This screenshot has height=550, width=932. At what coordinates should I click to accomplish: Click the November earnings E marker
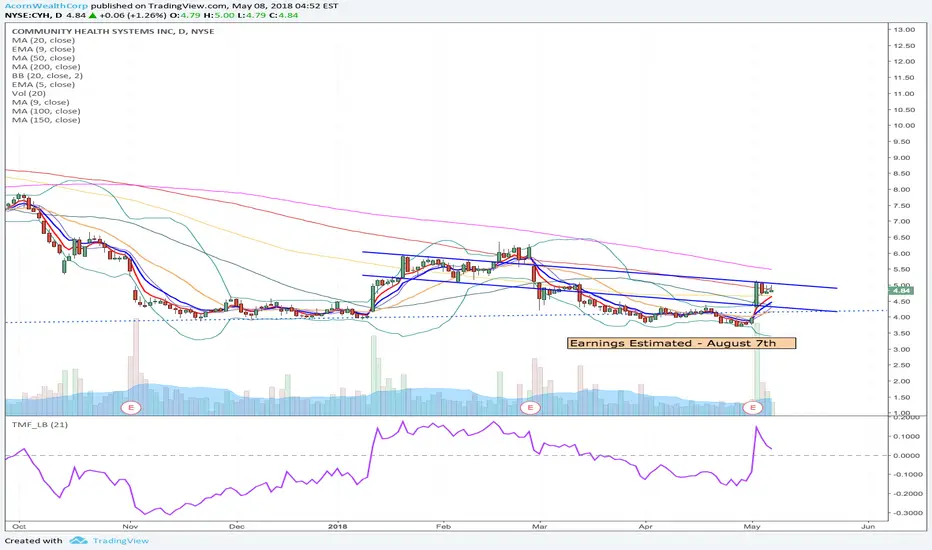(131, 407)
